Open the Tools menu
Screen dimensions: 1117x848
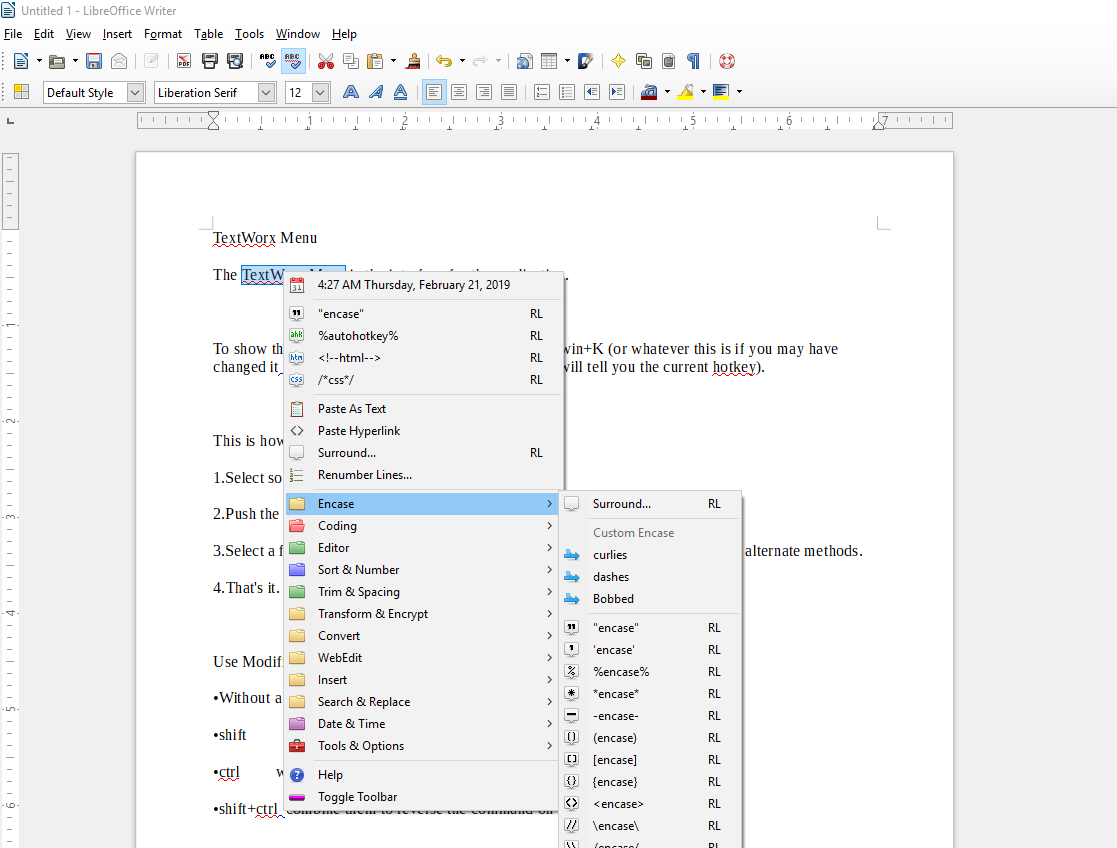pyautogui.click(x=249, y=33)
